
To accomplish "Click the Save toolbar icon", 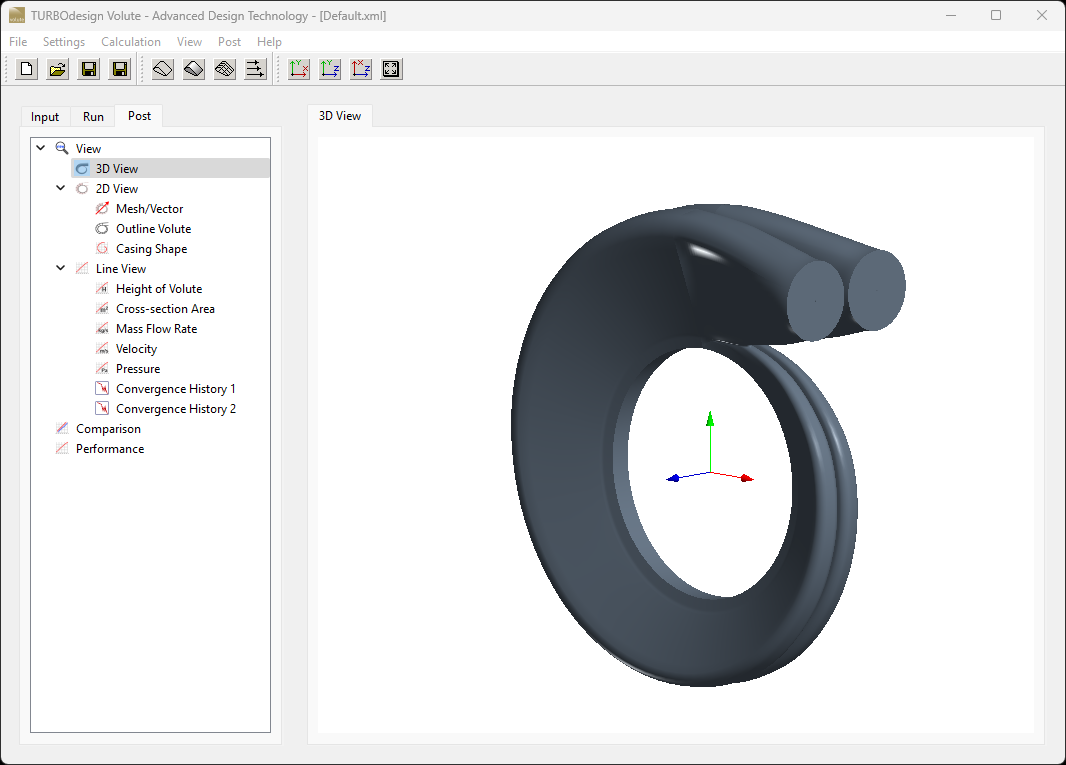I will [88, 68].
